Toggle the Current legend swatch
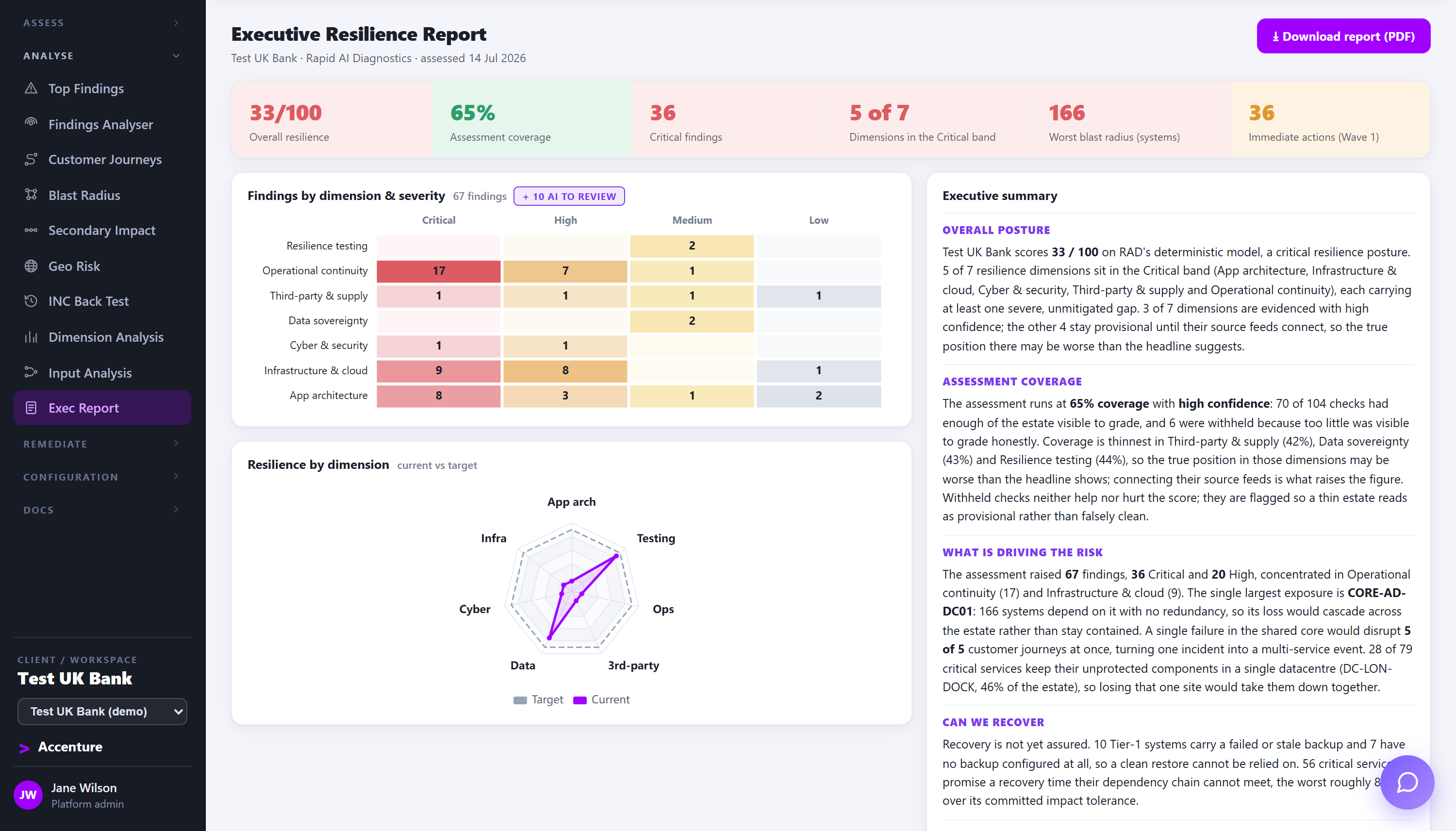 click(579, 700)
